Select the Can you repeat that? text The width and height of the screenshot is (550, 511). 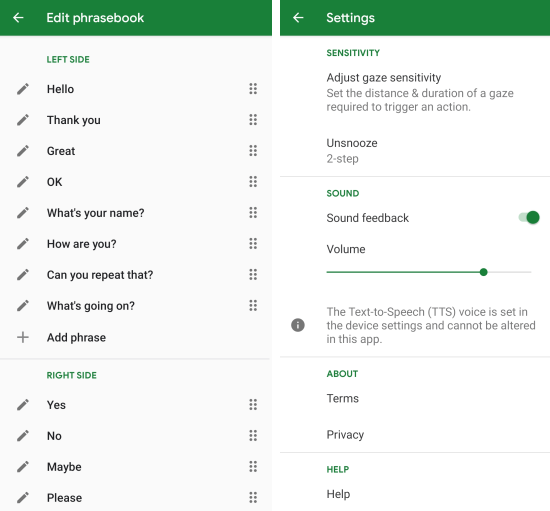tap(100, 275)
